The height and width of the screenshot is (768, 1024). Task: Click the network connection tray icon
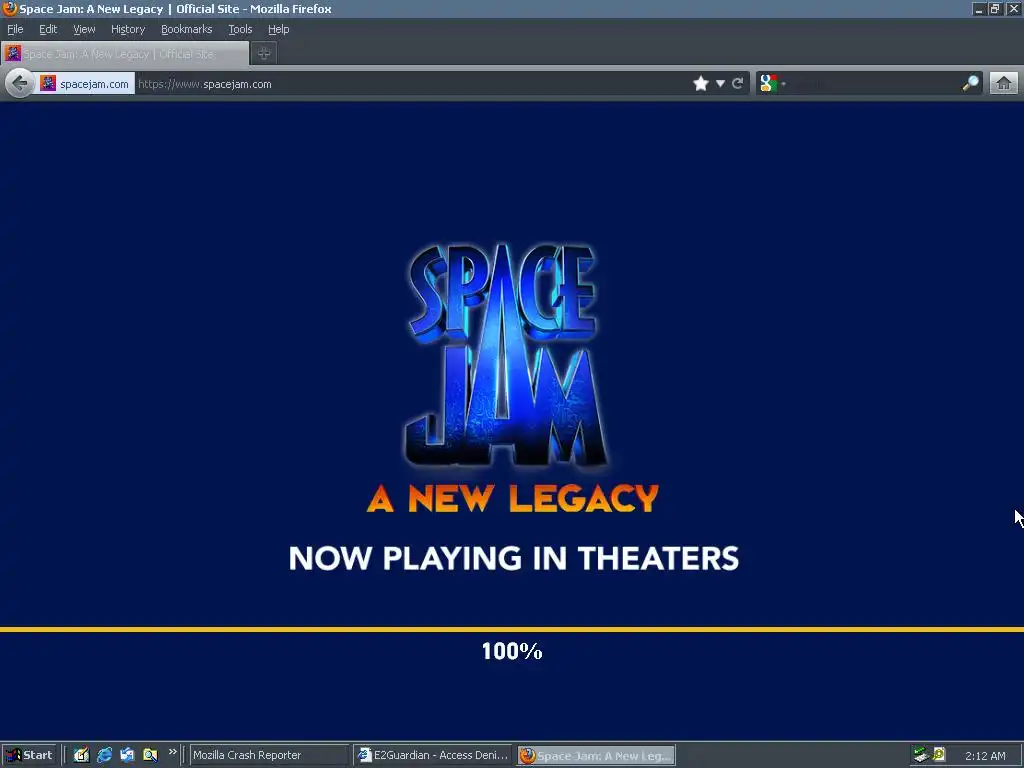921,755
